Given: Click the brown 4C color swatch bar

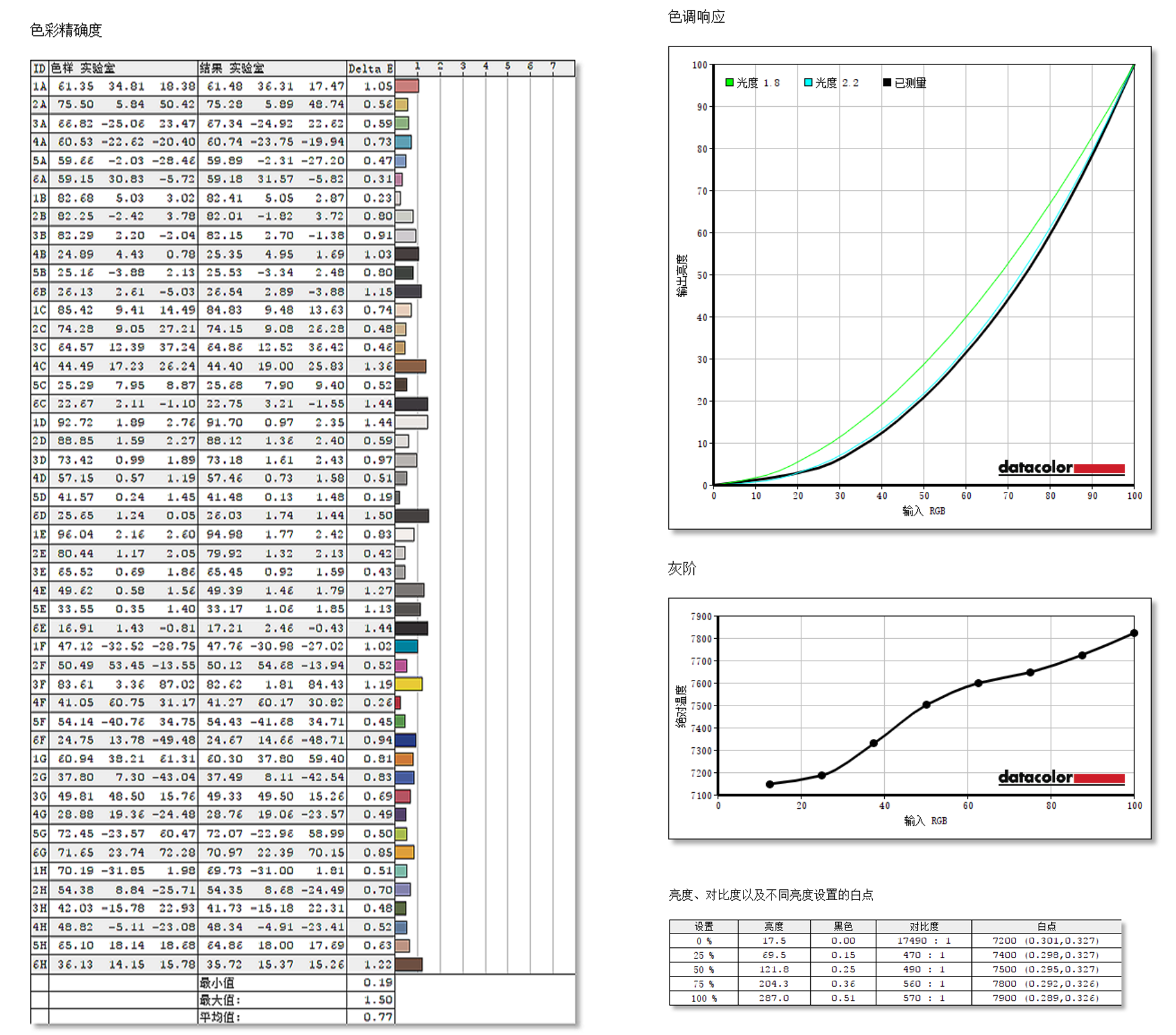Looking at the screenshot, I should point(410,366).
